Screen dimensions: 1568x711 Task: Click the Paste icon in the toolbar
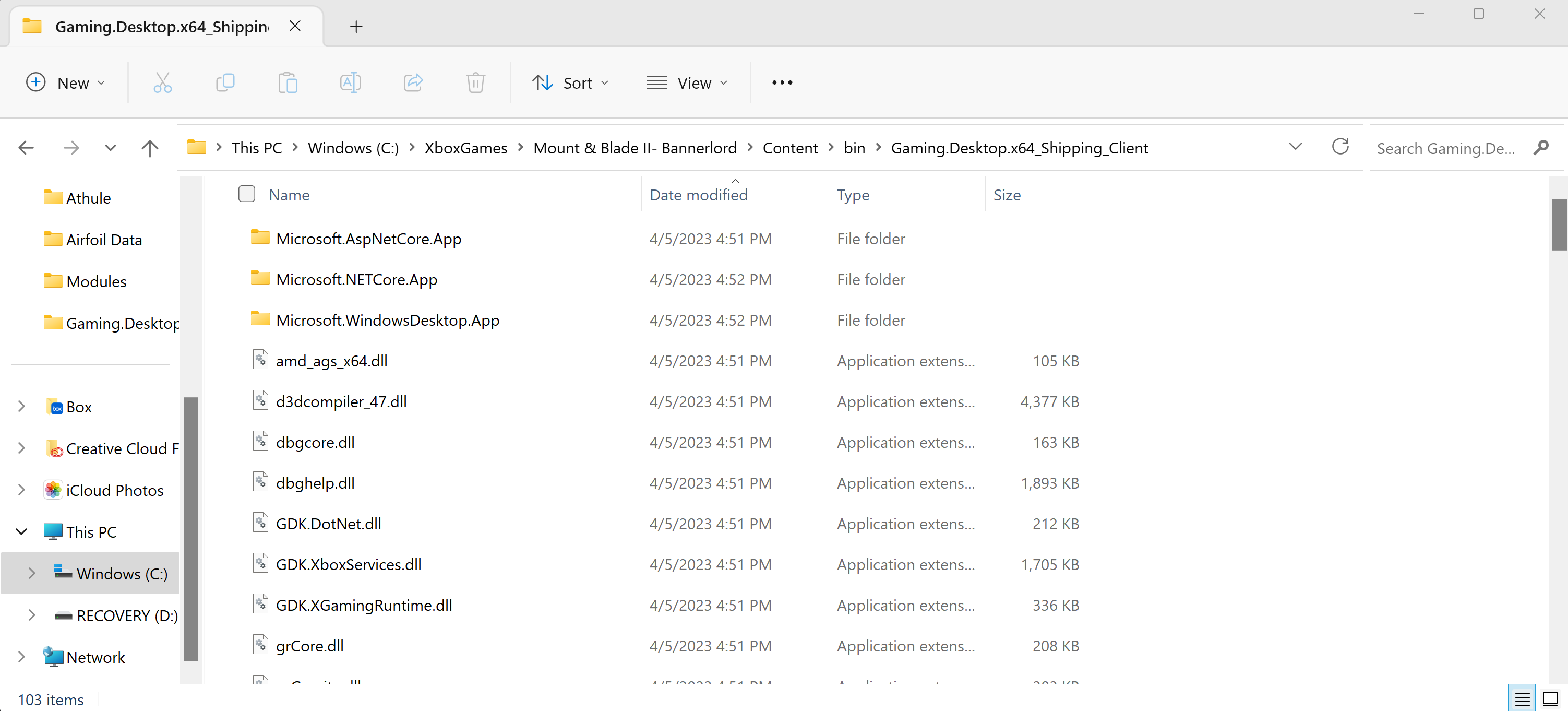pos(288,82)
